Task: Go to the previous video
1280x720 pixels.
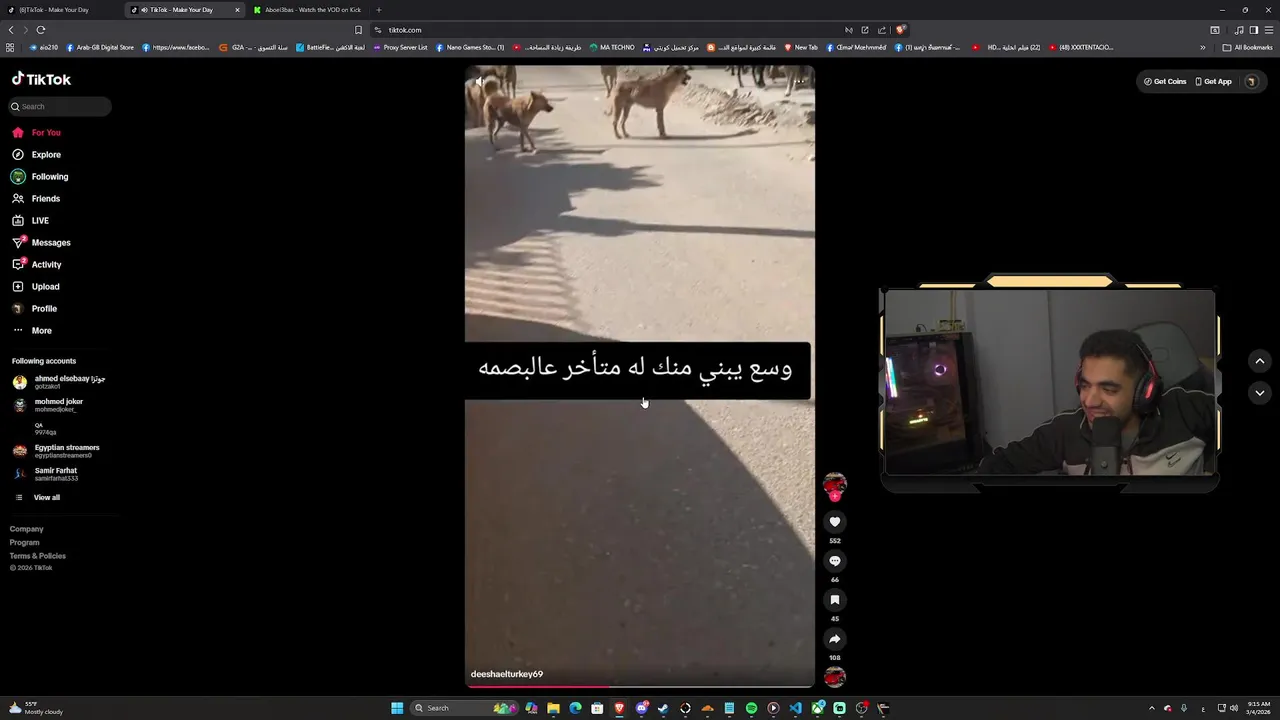Action: point(1260,361)
